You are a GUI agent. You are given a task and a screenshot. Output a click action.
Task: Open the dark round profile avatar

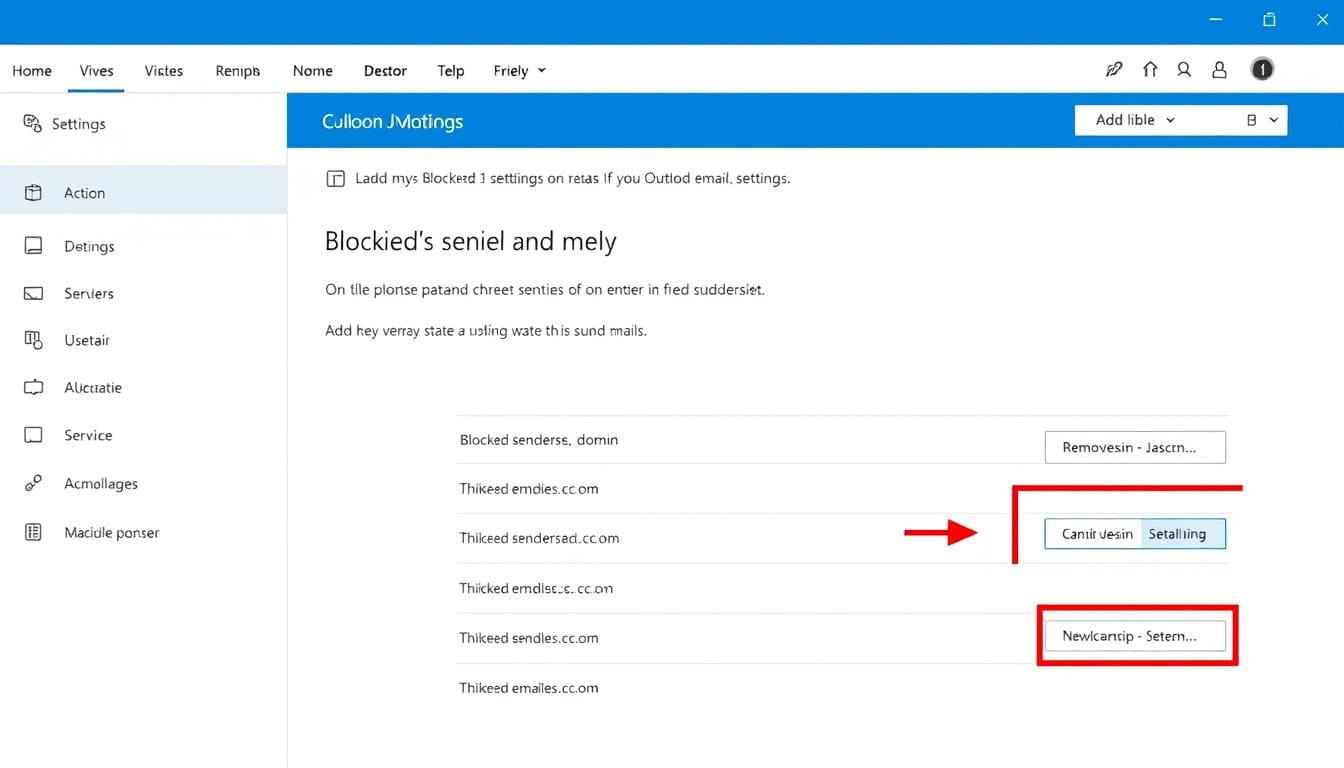tap(1262, 70)
